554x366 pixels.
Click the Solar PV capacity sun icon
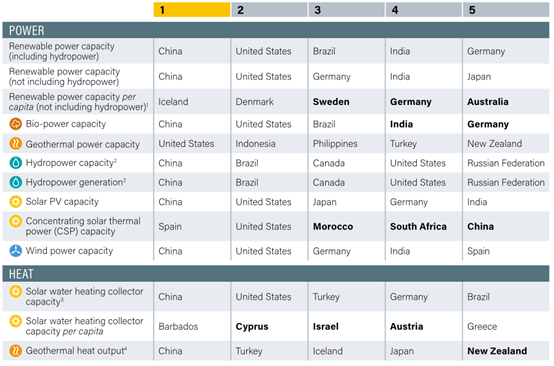[16, 202]
